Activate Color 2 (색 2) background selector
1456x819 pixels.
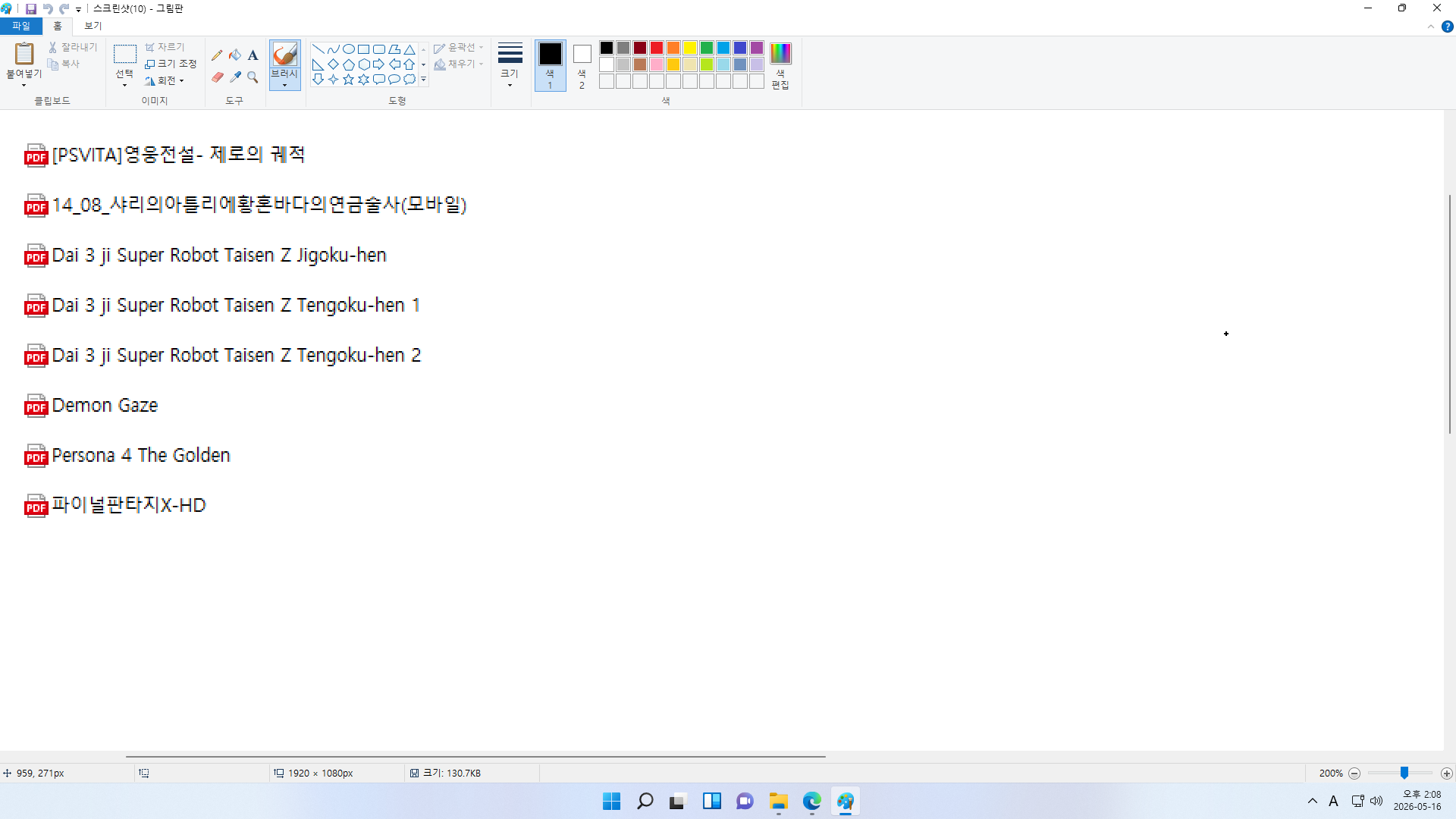pyautogui.click(x=582, y=65)
